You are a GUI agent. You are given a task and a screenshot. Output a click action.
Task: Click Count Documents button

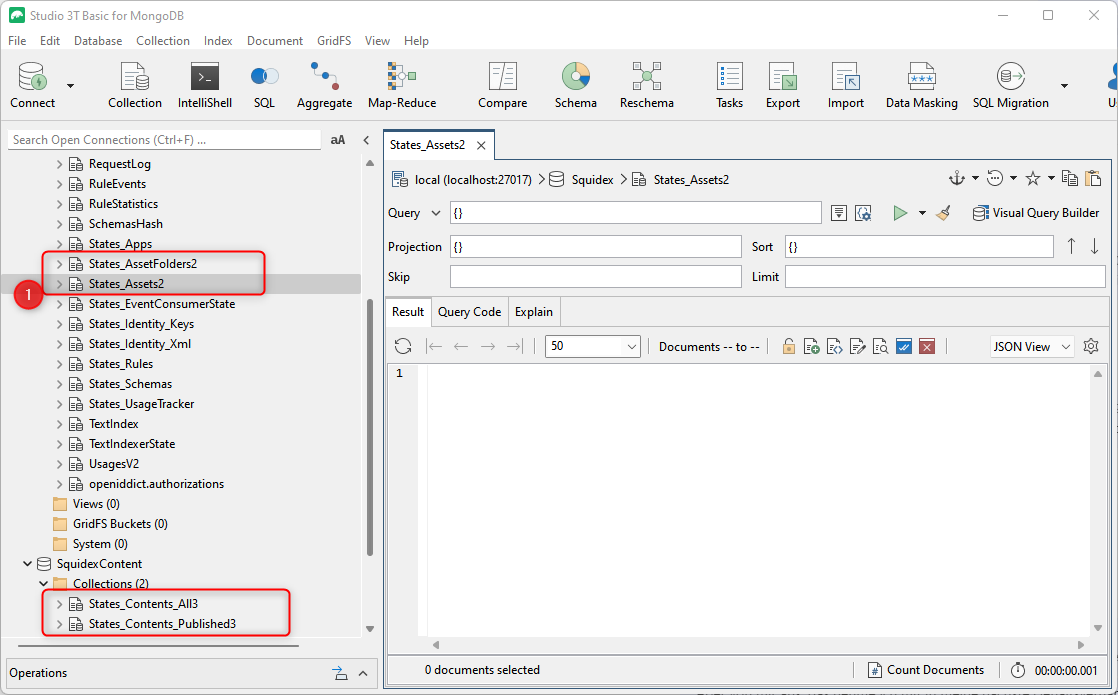[925, 670]
